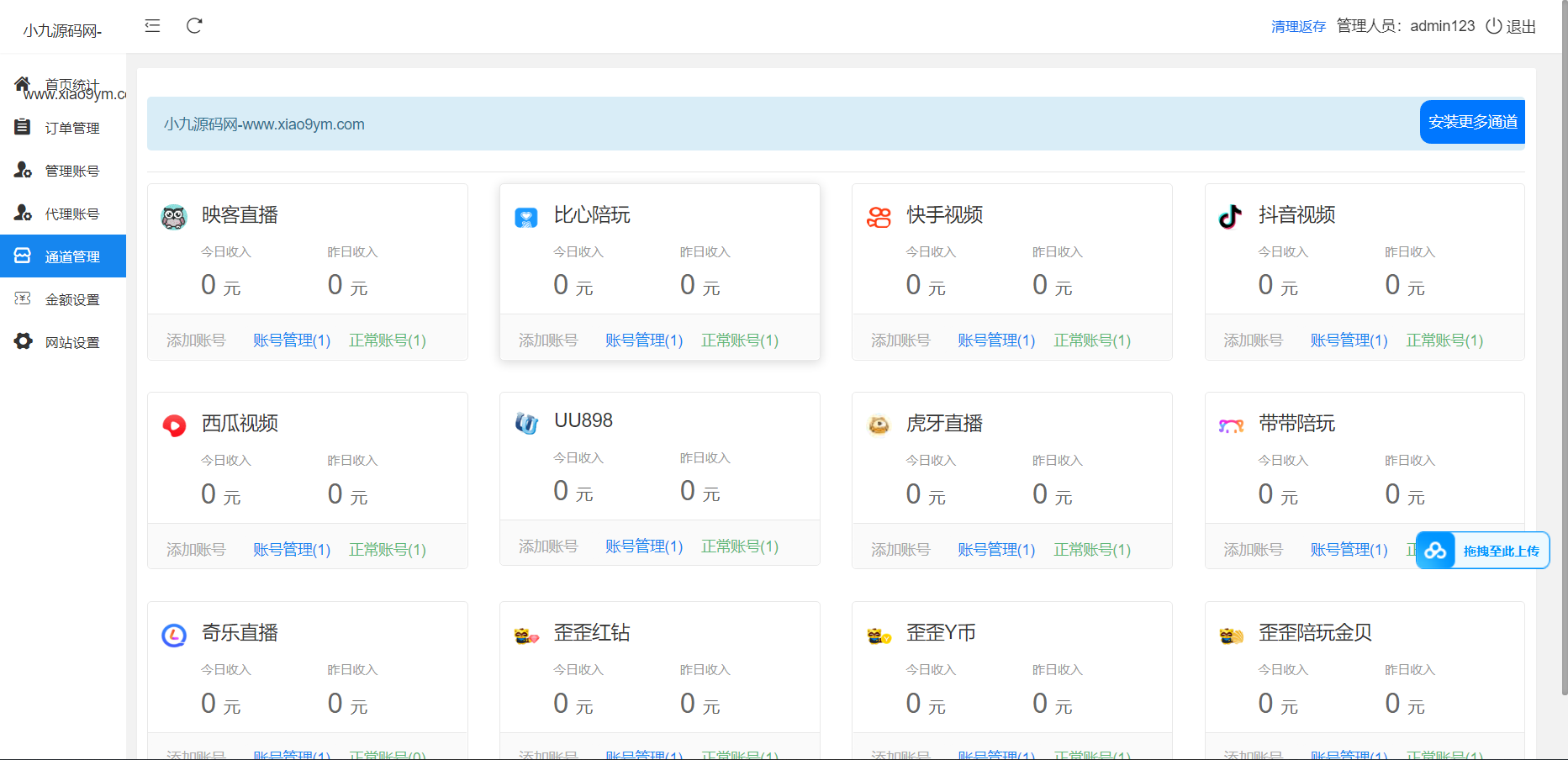Open 正常账号(1) under 比心陪玩
This screenshot has width=1568, height=760.
pos(740,340)
